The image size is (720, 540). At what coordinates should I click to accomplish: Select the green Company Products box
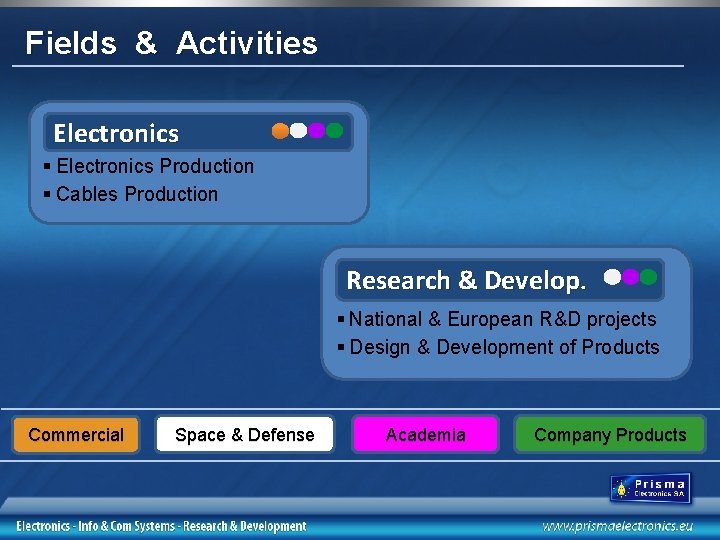[610, 434]
